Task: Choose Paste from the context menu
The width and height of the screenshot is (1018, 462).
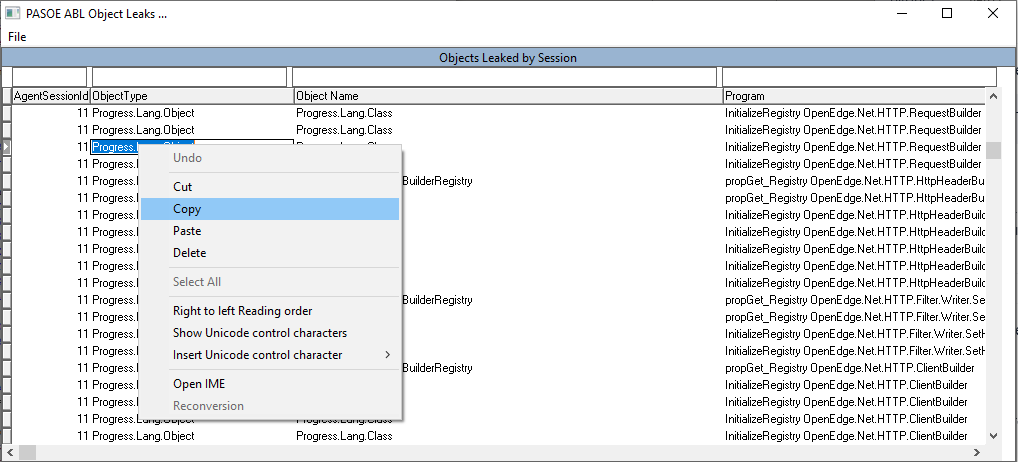Action: (269, 231)
